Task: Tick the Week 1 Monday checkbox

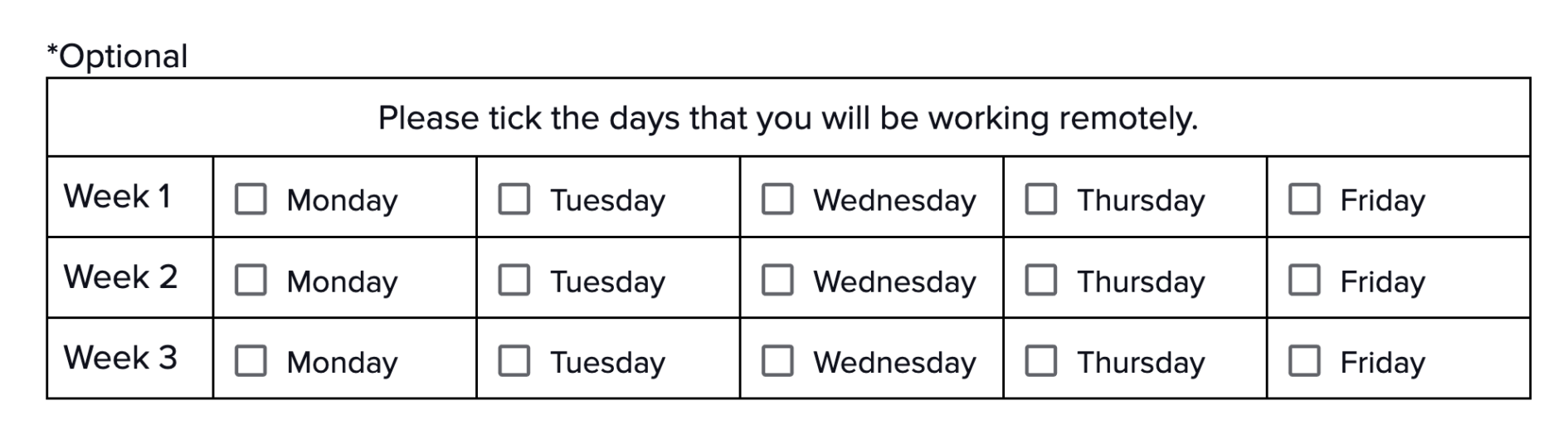Action: pos(251,199)
